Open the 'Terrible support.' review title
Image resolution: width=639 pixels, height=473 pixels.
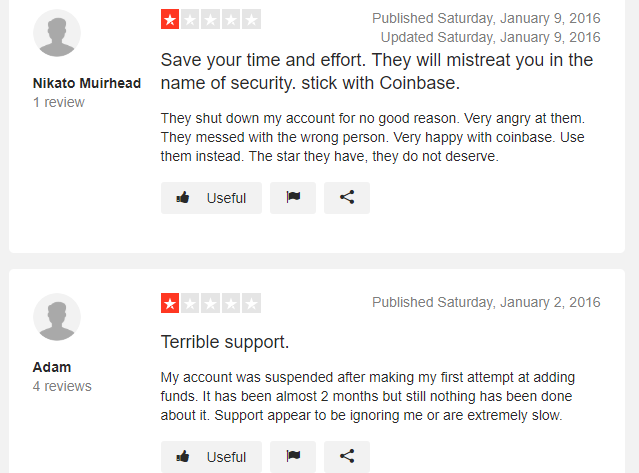225,342
